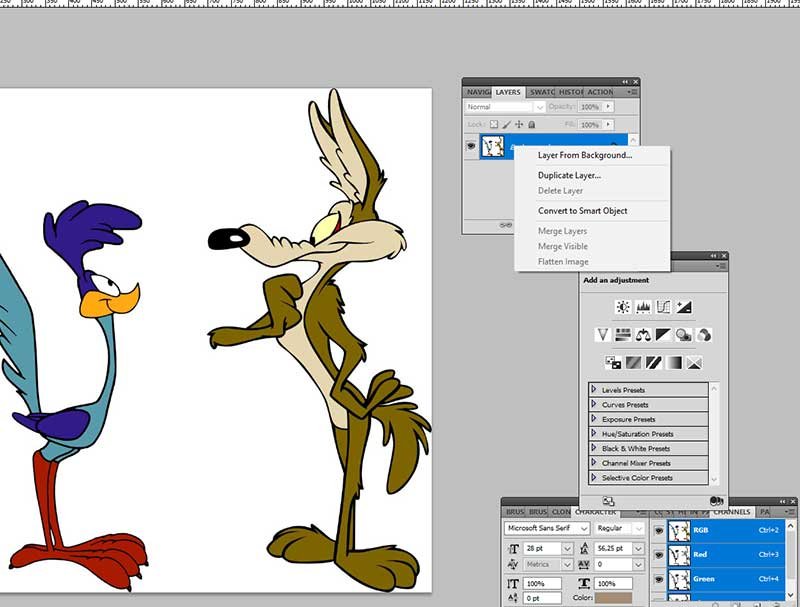Add a Color Balance adjustment
This screenshot has height=607, width=800.
643,335
